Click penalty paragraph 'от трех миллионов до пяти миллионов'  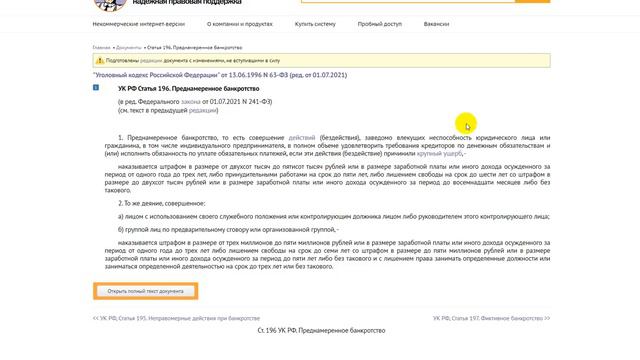[327, 255]
